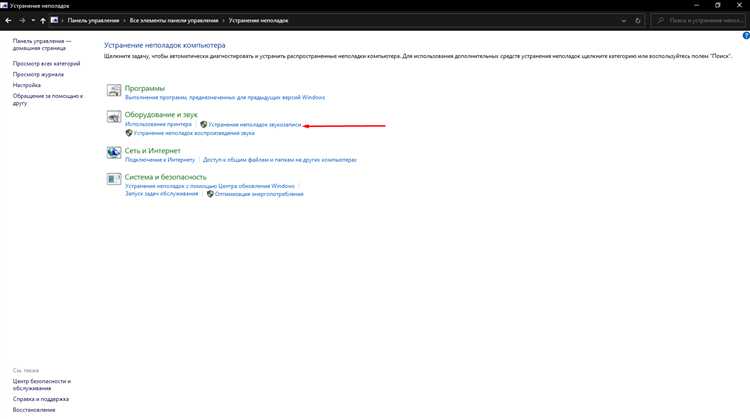Image resolution: width=750 pixels, height=419 pixels.
Task: Close the troubleshooting window
Action: pos(739,5)
